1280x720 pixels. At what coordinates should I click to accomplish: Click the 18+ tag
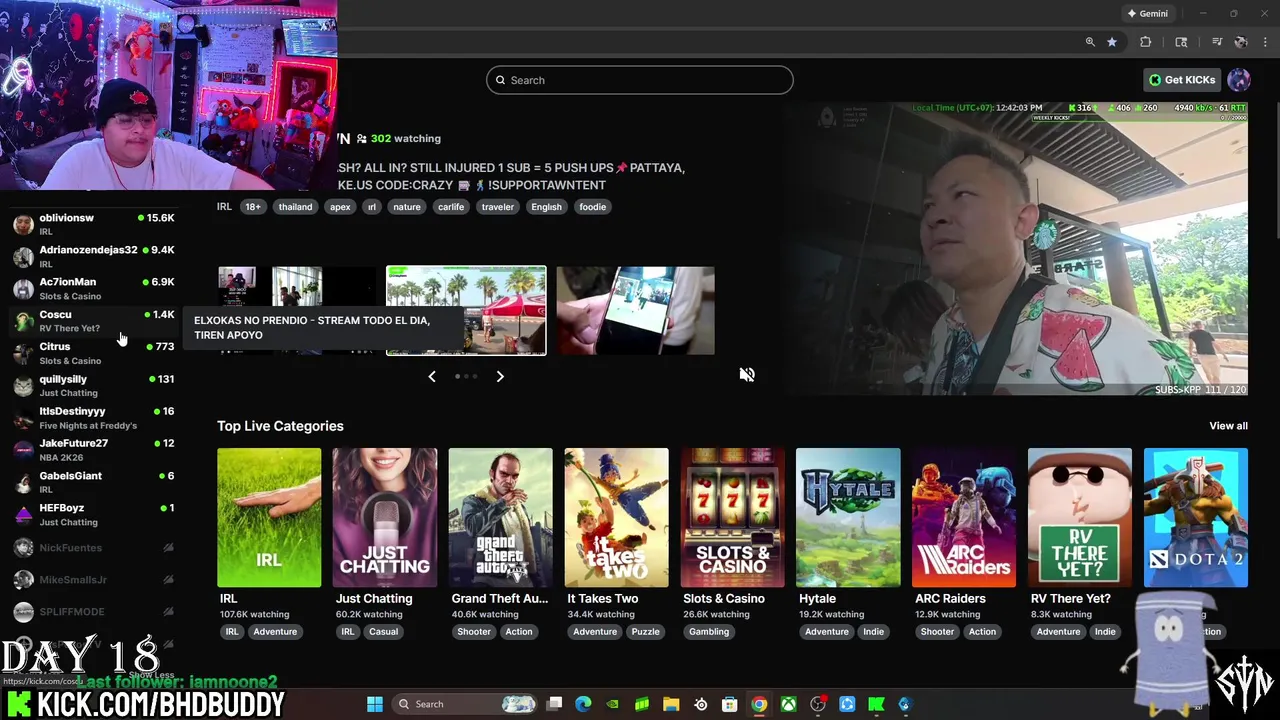coord(253,207)
